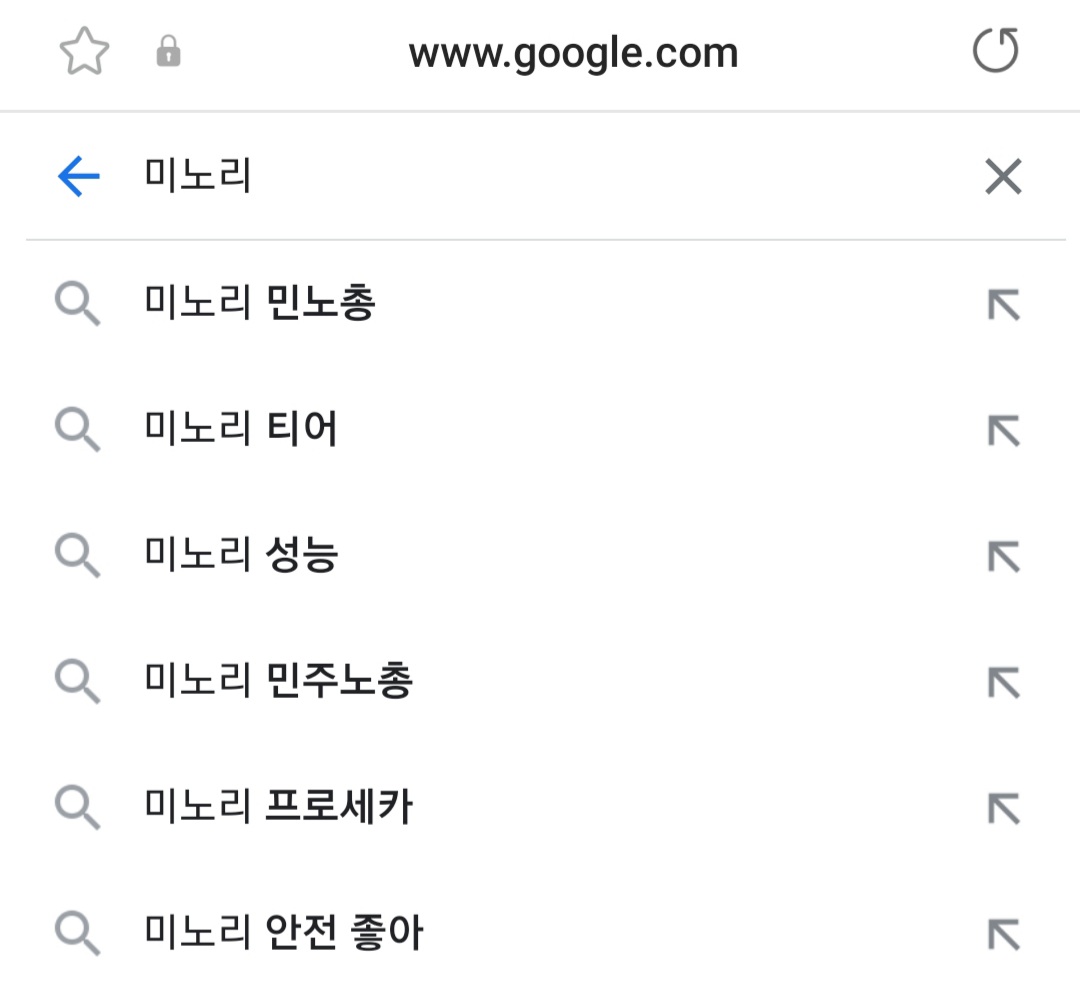Search for 미노리 프로세카 suggestion
This screenshot has height=989, width=1080.
coord(279,808)
